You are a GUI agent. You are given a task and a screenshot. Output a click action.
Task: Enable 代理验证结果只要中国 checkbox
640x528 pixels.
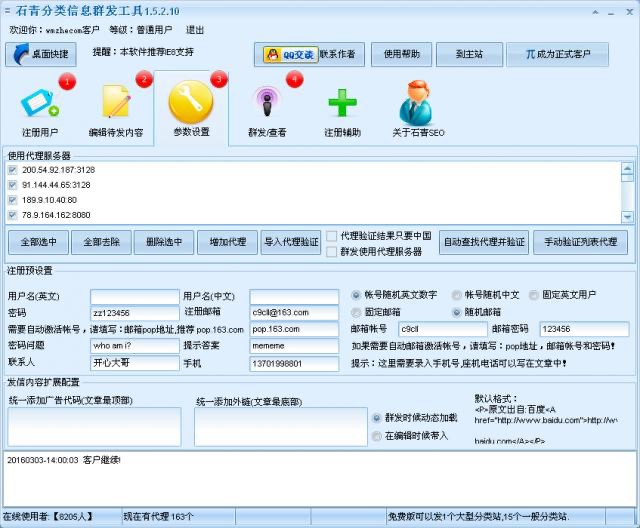click(x=332, y=236)
